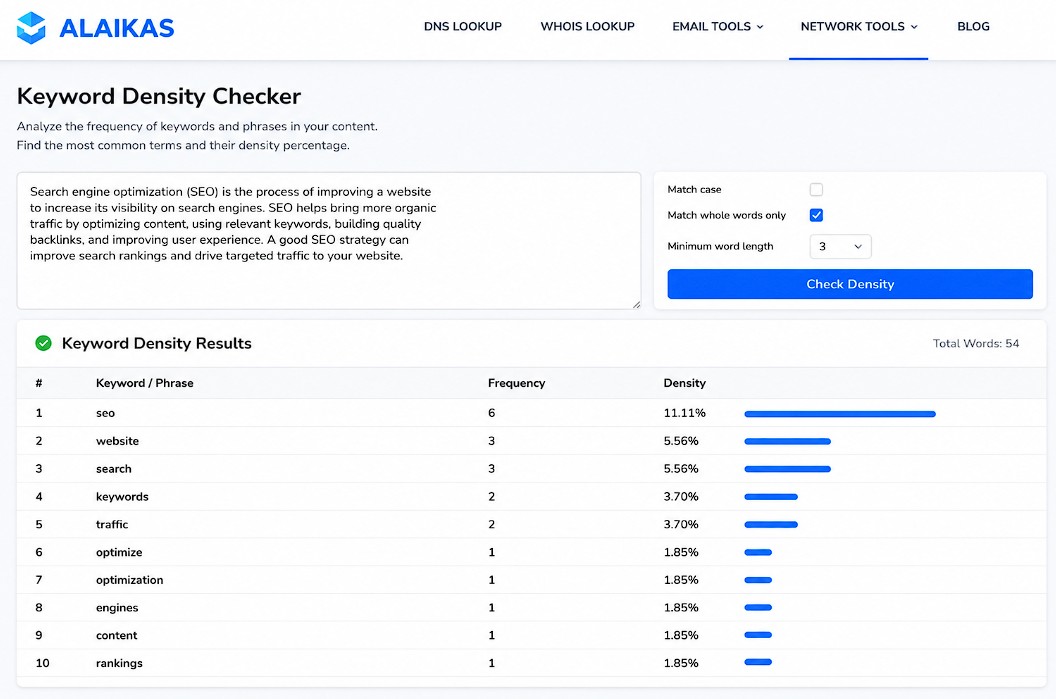Select the 'optimize' keyword cell

pos(119,552)
